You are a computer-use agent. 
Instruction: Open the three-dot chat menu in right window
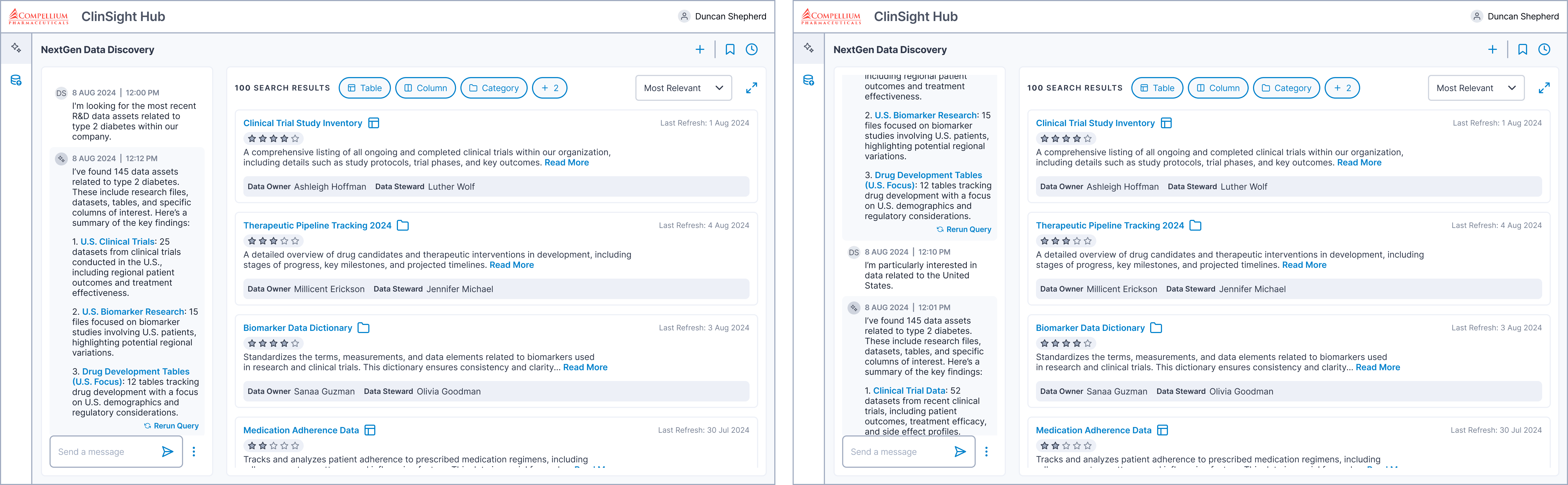(x=986, y=452)
